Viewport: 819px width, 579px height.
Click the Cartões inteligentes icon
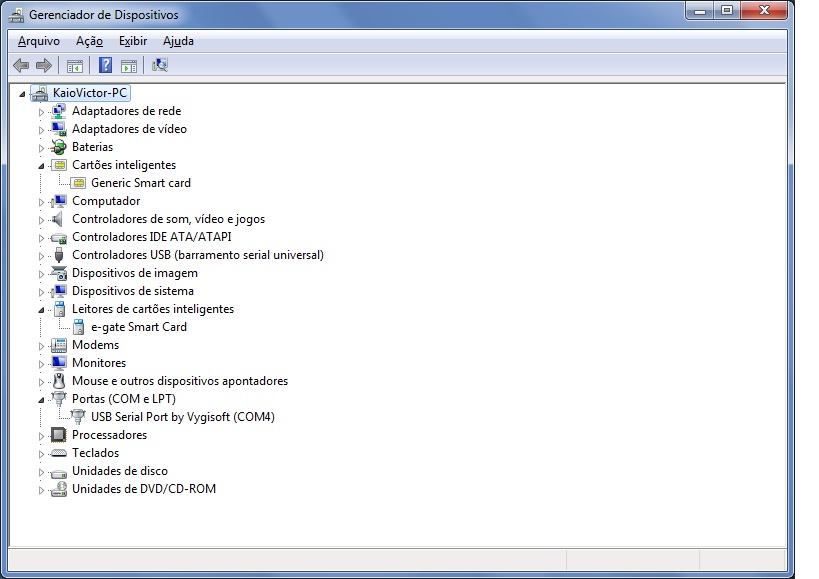click(x=60, y=165)
